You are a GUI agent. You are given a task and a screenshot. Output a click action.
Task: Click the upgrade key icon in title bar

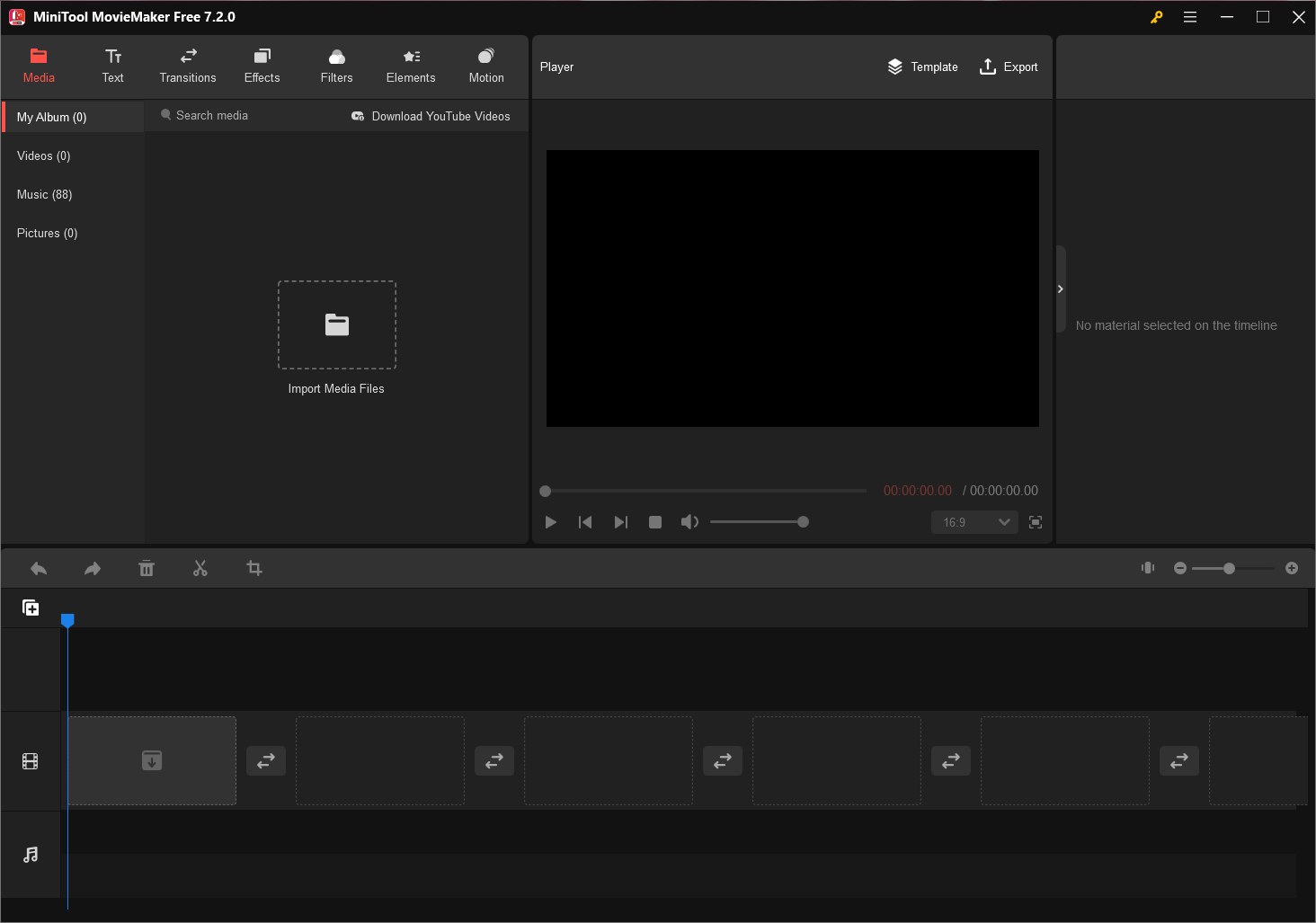click(1157, 17)
